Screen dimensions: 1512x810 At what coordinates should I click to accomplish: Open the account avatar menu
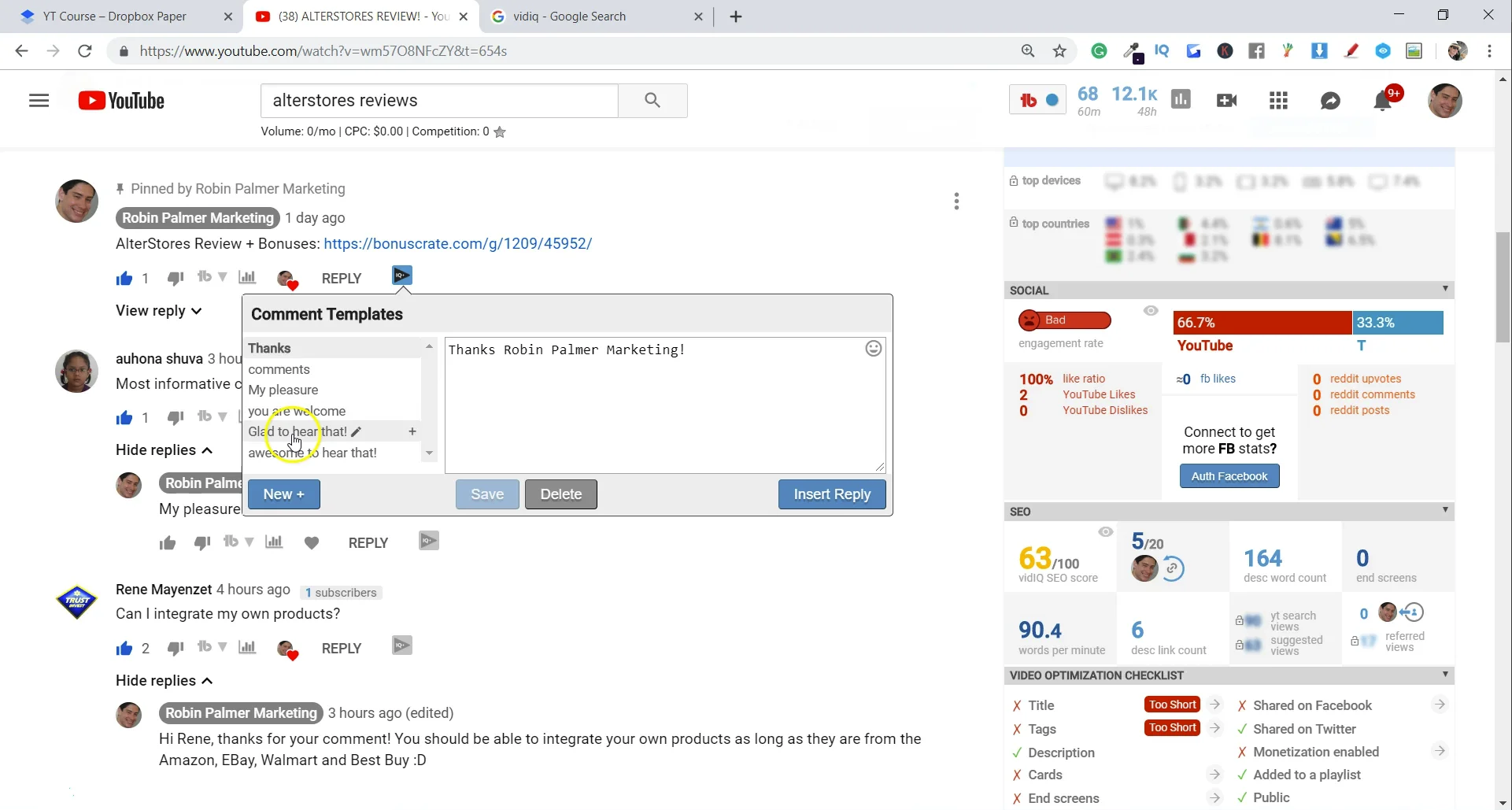point(1445,101)
